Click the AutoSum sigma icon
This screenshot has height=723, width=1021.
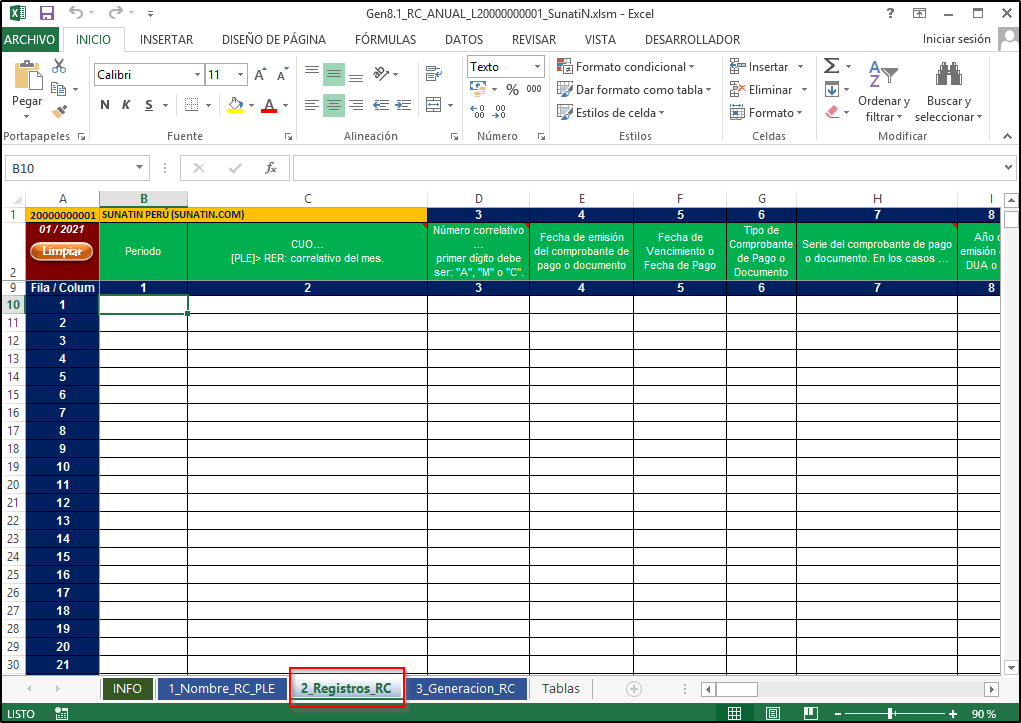831,66
